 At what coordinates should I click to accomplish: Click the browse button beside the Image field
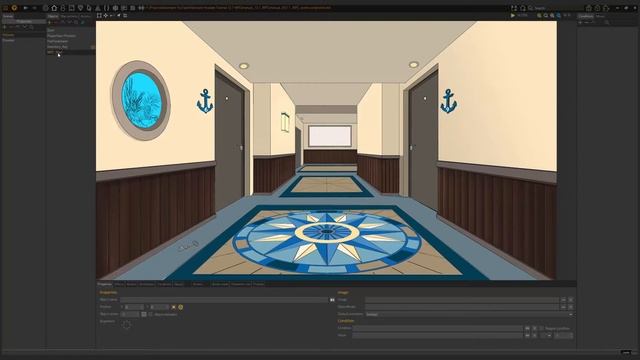[564, 300]
